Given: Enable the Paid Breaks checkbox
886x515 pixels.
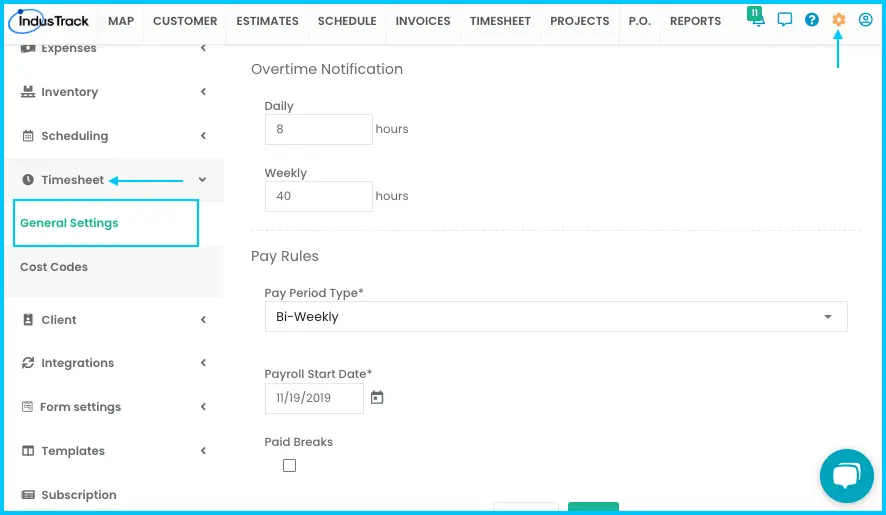Looking at the screenshot, I should (289, 465).
